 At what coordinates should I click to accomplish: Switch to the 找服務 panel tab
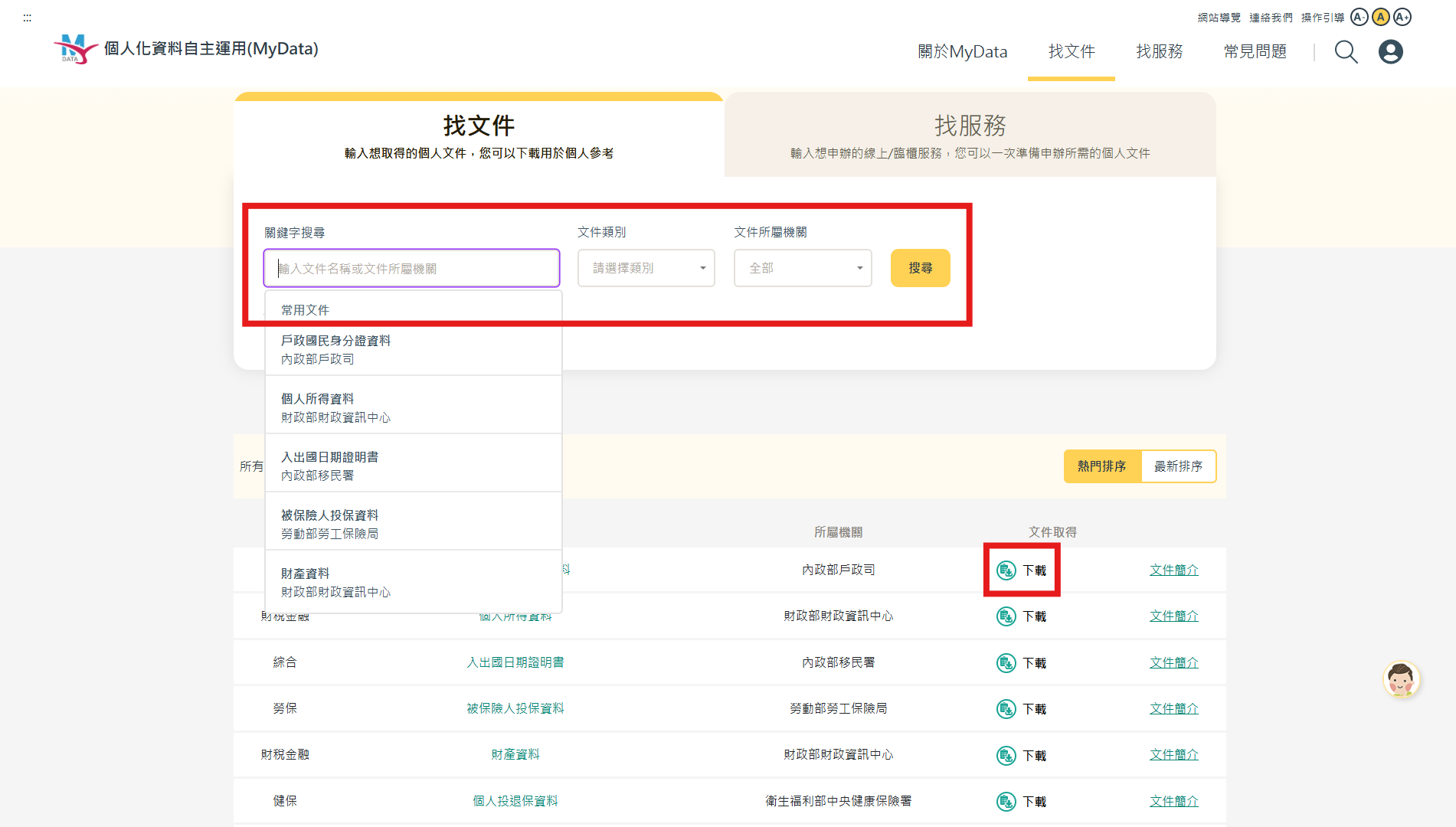pyautogui.click(x=970, y=135)
